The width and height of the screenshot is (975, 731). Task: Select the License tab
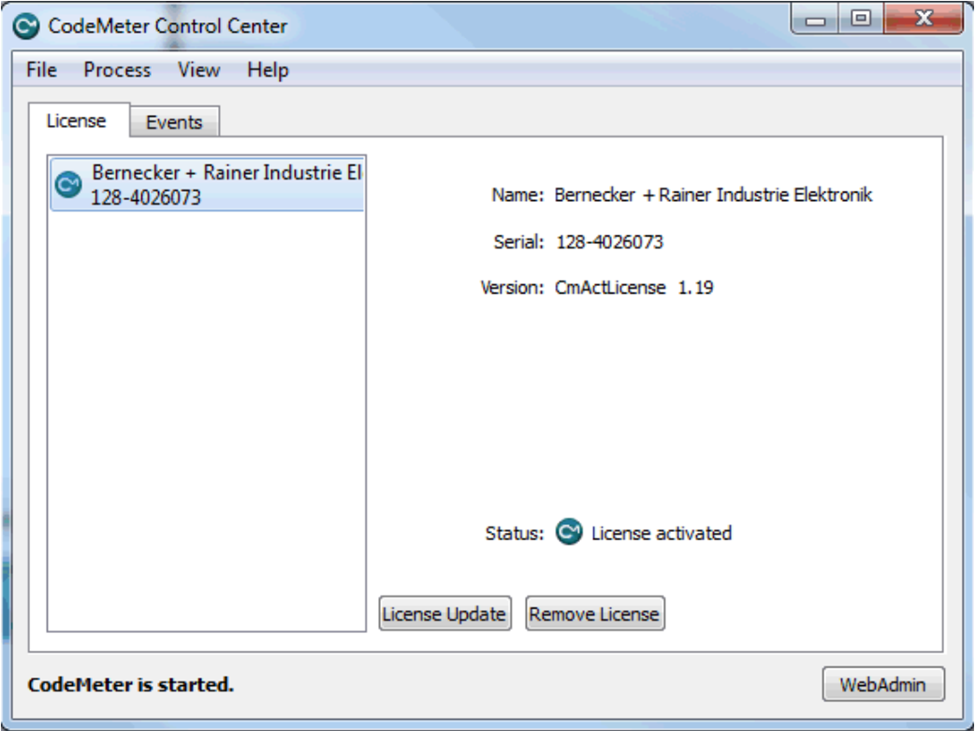[76, 121]
